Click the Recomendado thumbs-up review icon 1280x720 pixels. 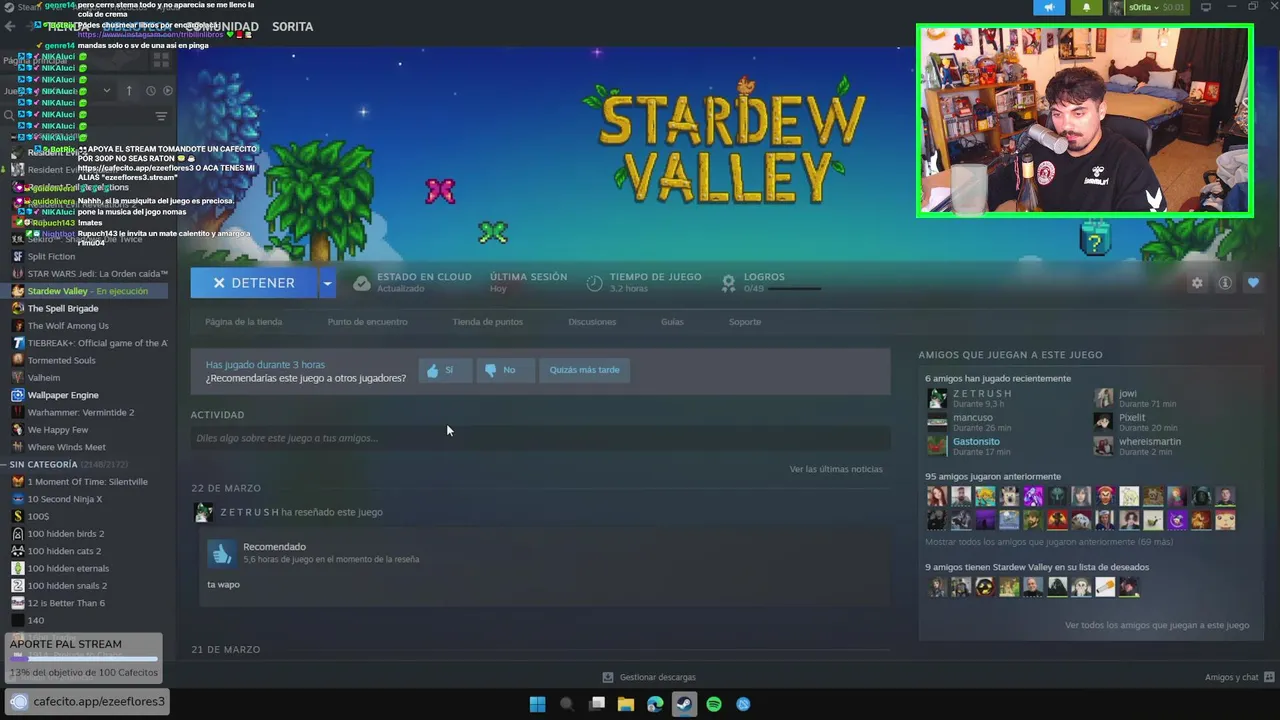tap(221, 552)
